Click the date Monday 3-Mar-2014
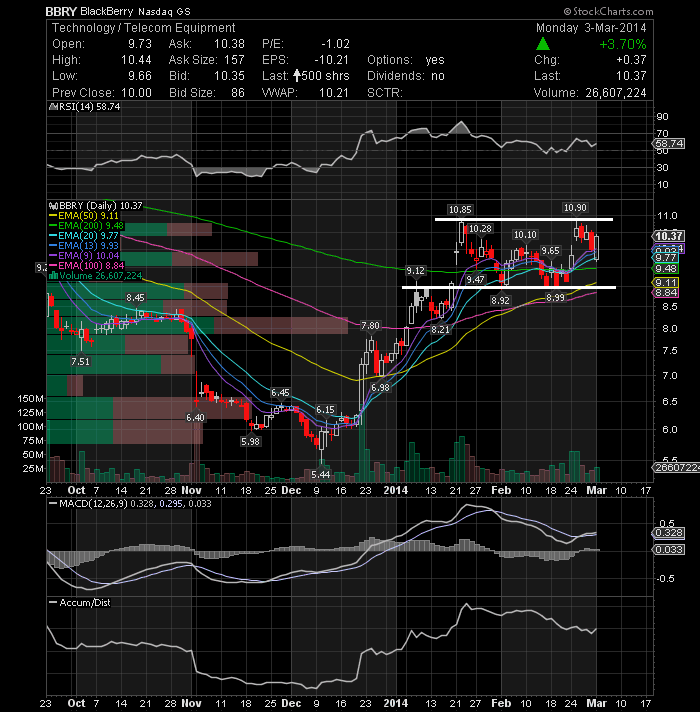This screenshot has height=712, width=700. pyautogui.click(x=591, y=28)
